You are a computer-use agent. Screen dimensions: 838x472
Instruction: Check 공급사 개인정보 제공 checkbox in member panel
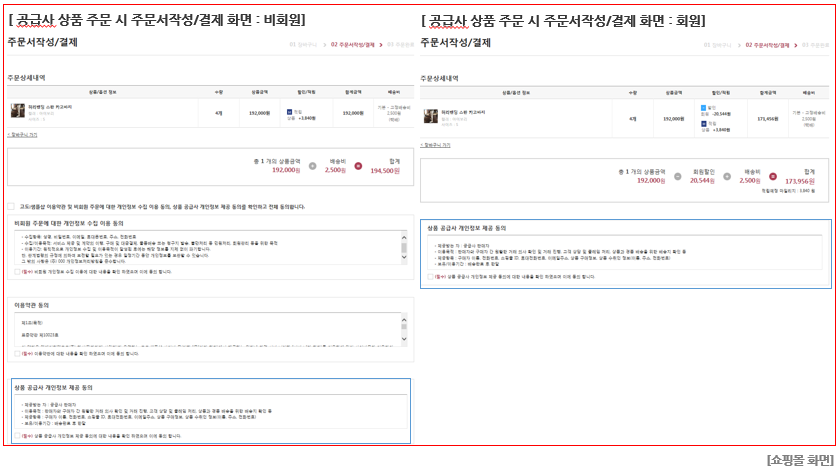pos(430,276)
